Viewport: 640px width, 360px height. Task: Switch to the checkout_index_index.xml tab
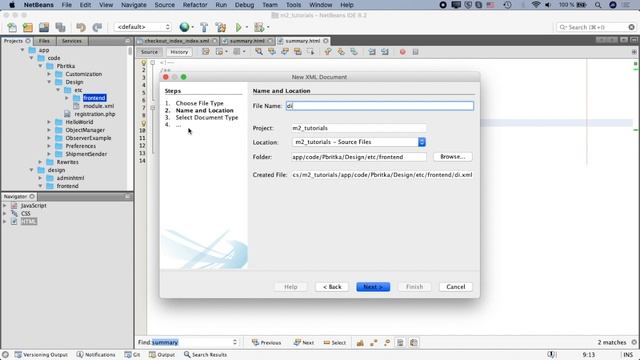tap(177, 41)
